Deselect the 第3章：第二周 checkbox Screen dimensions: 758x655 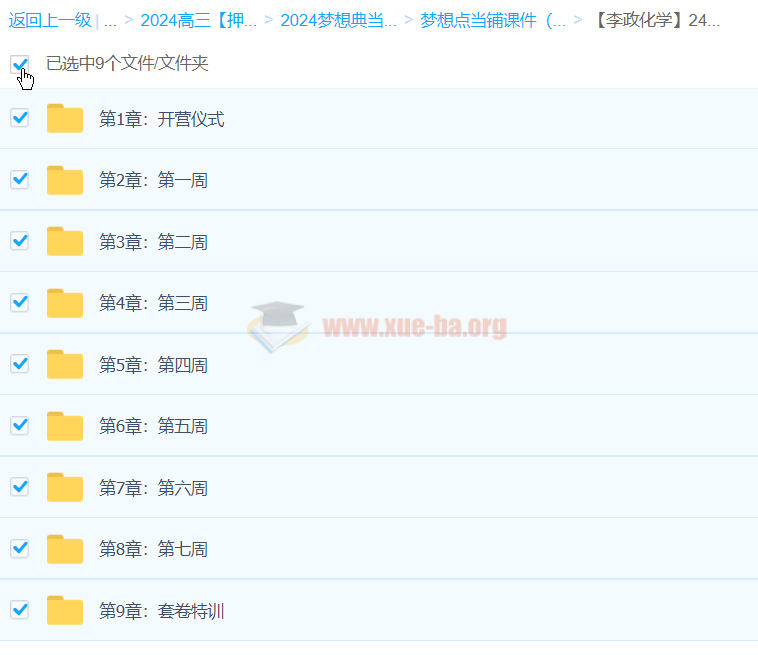(20, 241)
